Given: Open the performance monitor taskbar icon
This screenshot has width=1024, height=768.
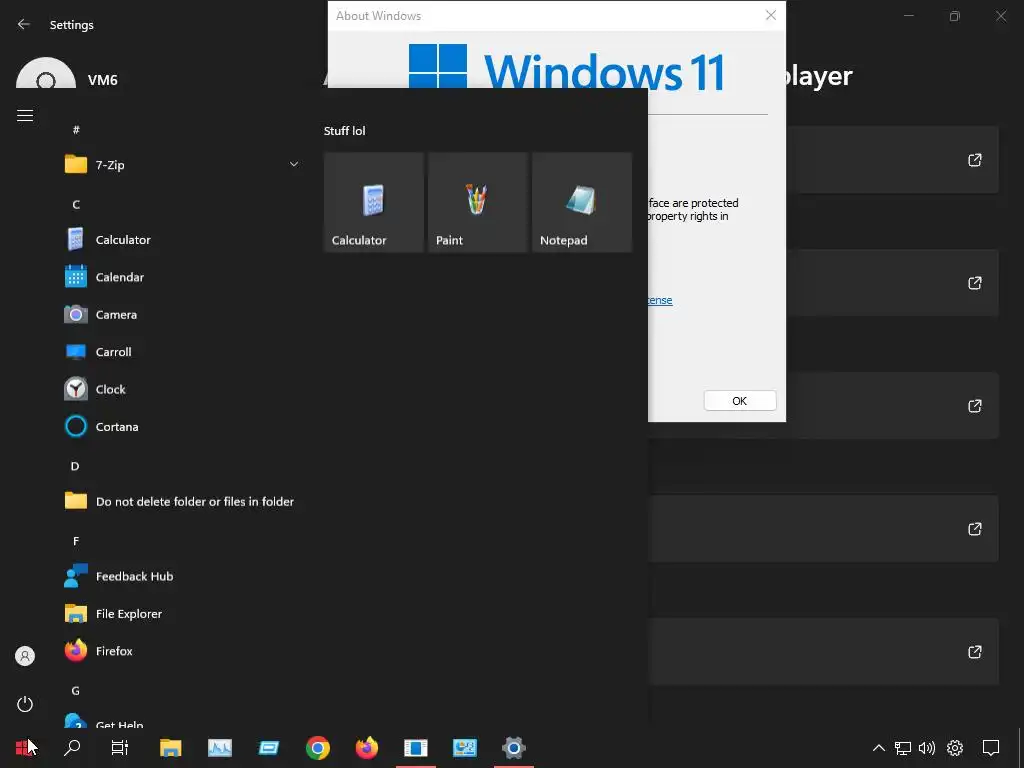Looking at the screenshot, I should pos(219,748).
